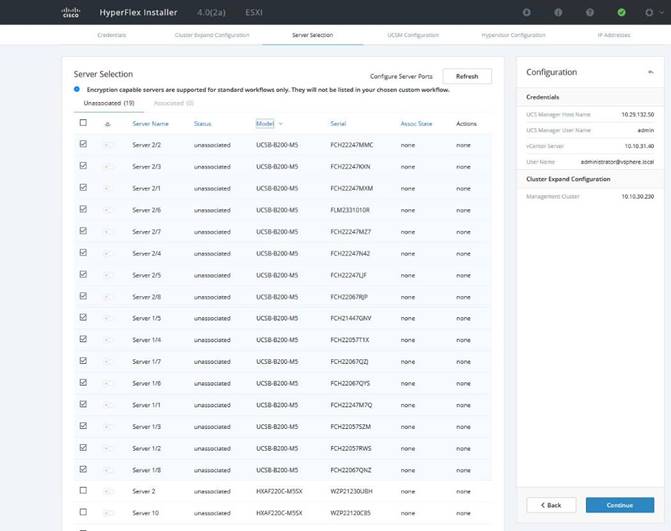The width and height of the screenshot is (671, 531).
Task: Click the Configure Server Ports link
Action: pyautogui.click(x=401, y=76)
